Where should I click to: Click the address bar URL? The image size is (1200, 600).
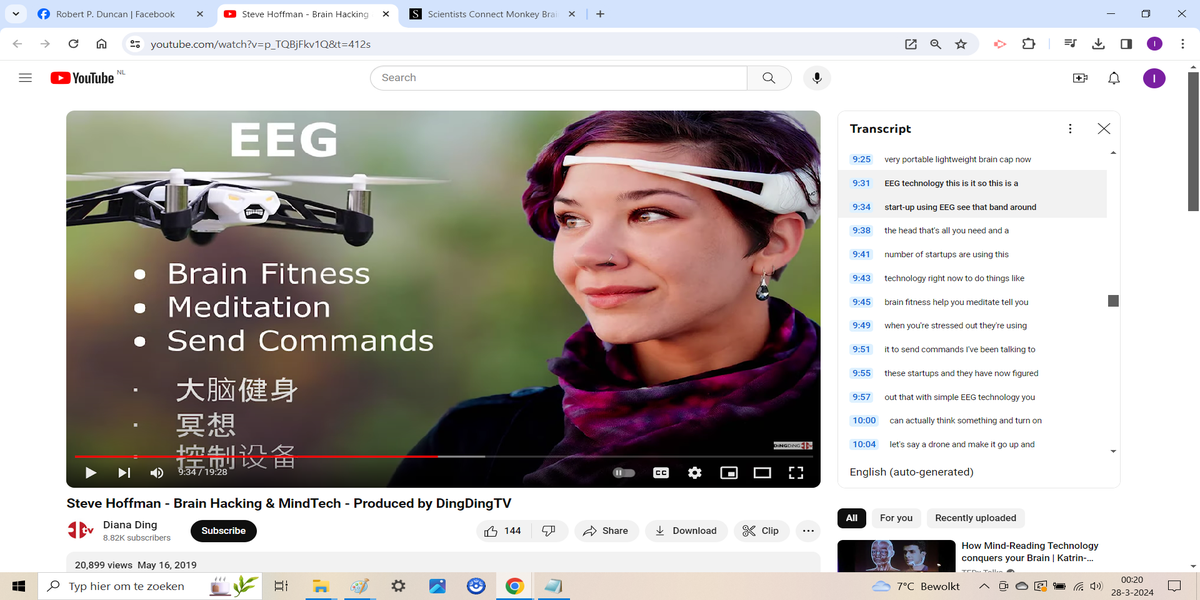pyautogui.click(x=260, y=44)
